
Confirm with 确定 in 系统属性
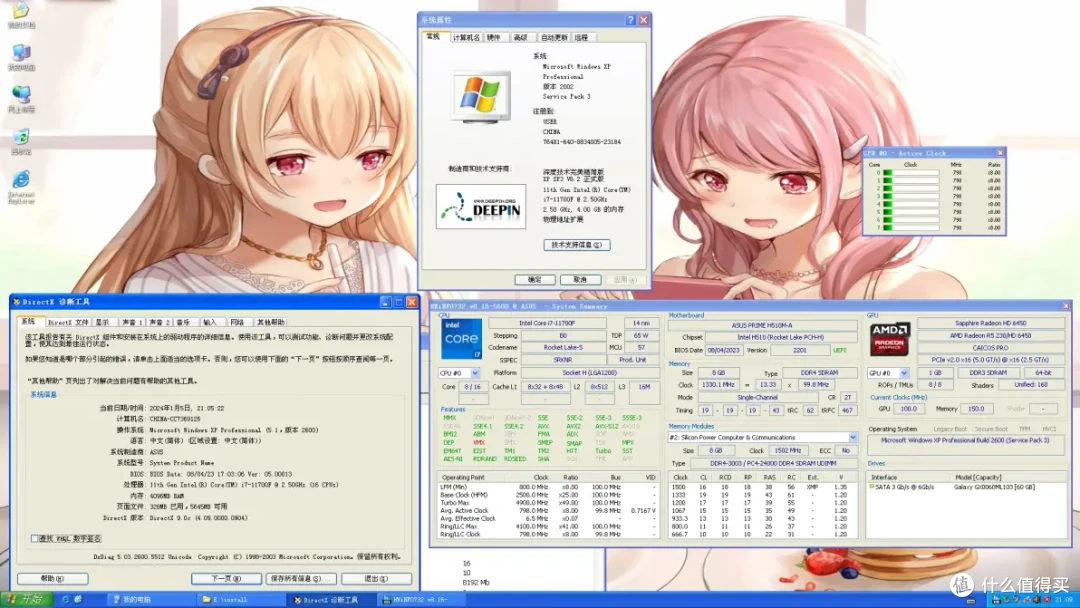535,280
